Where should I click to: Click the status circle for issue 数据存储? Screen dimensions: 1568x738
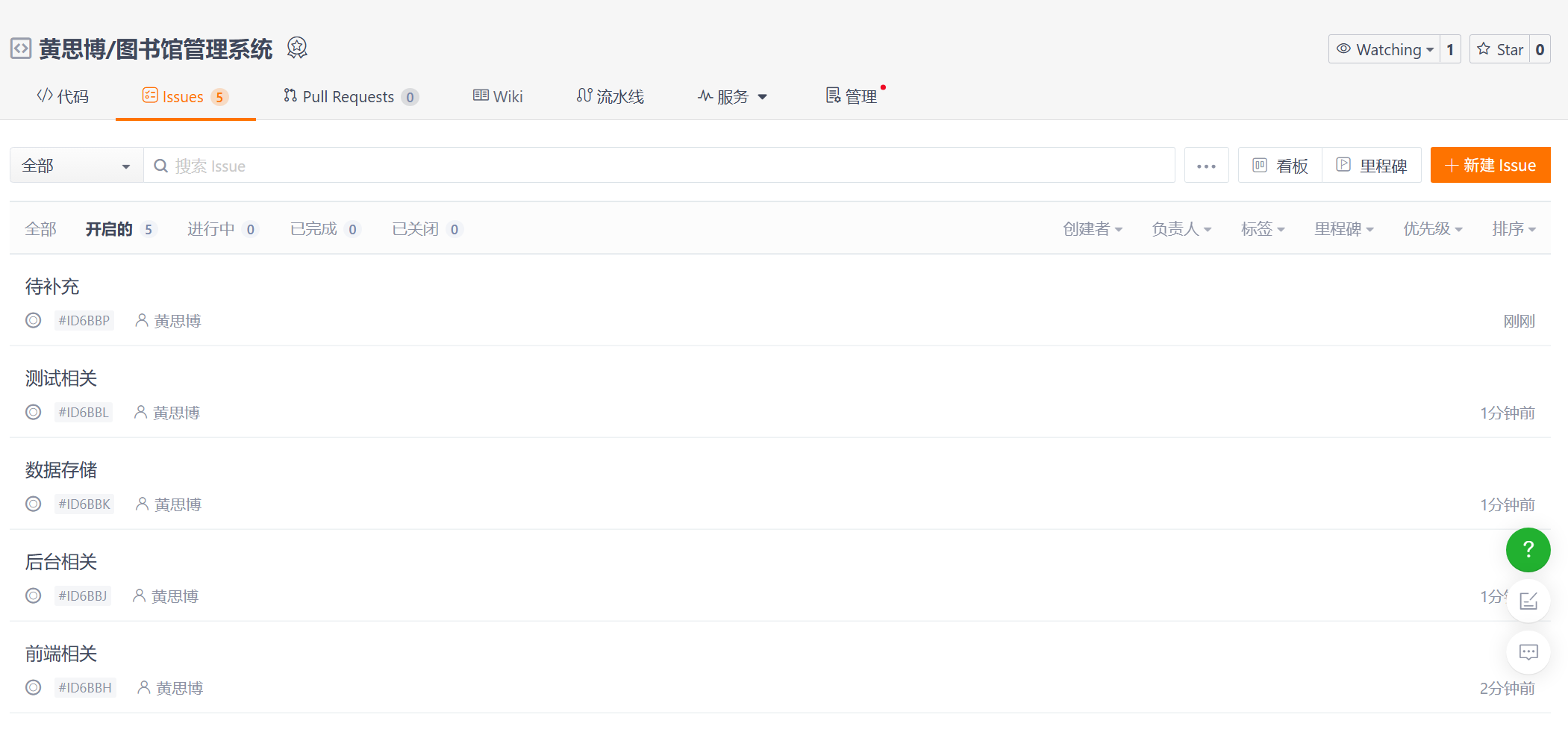34,504
